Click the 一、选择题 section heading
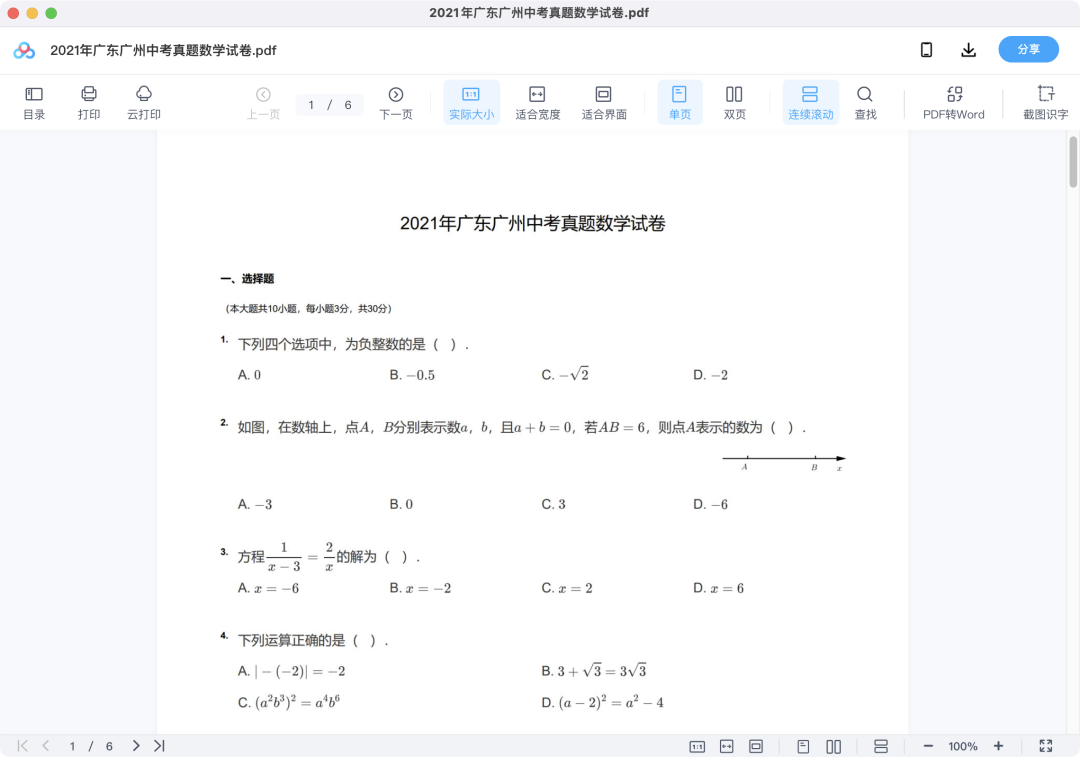Viewport: 1080px width, 757px height. 247,279
